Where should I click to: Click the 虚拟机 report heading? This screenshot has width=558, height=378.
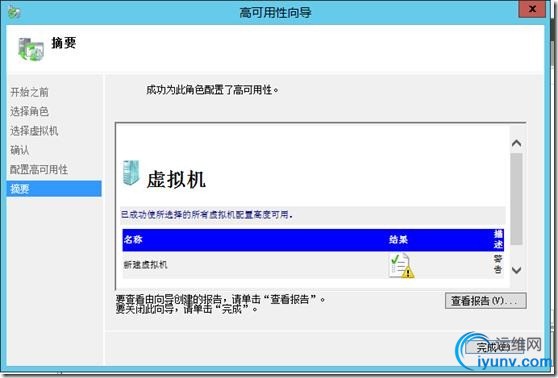point(176,179)
